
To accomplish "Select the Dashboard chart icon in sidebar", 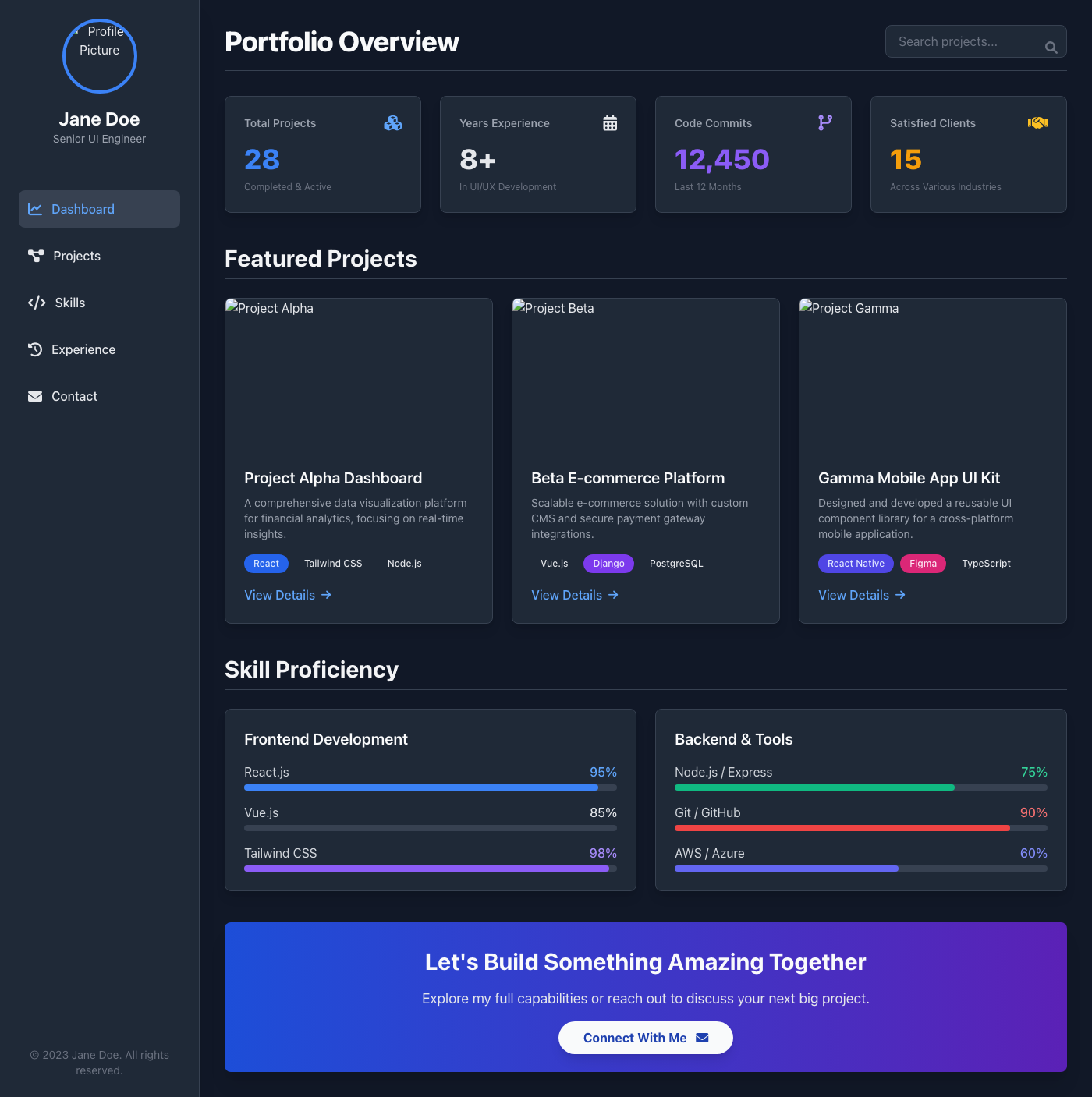I will click(36, 209).
